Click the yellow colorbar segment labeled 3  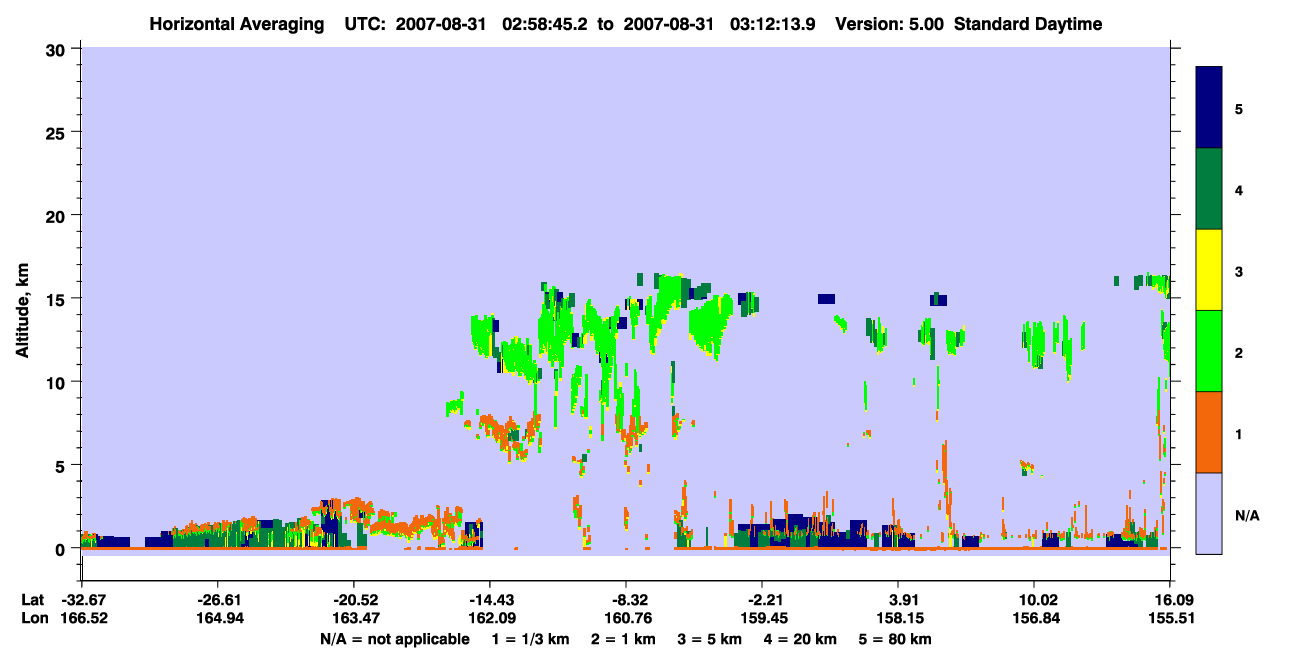(x=1209, y=270)
